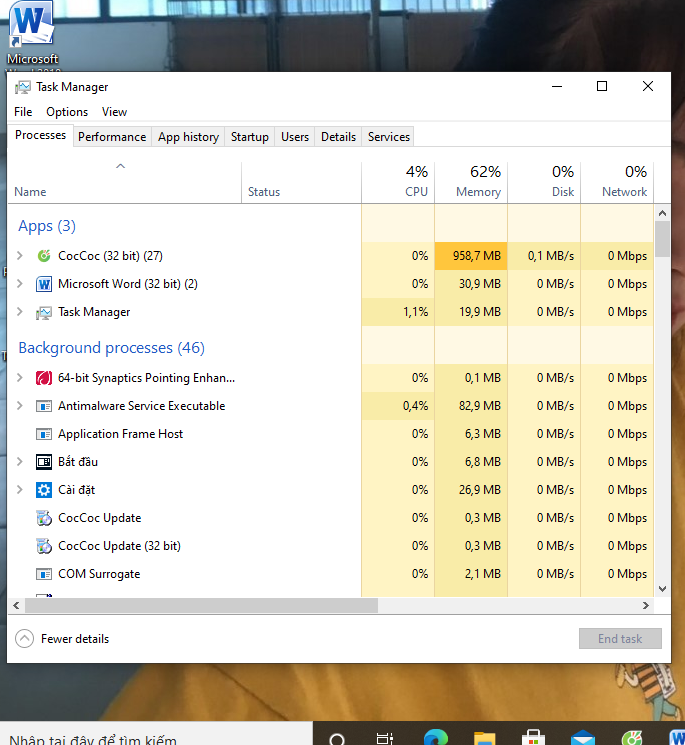Sort processes by CPU column
Image resolution: width=685 pixels, height=745 pixels.
(398, 182)
